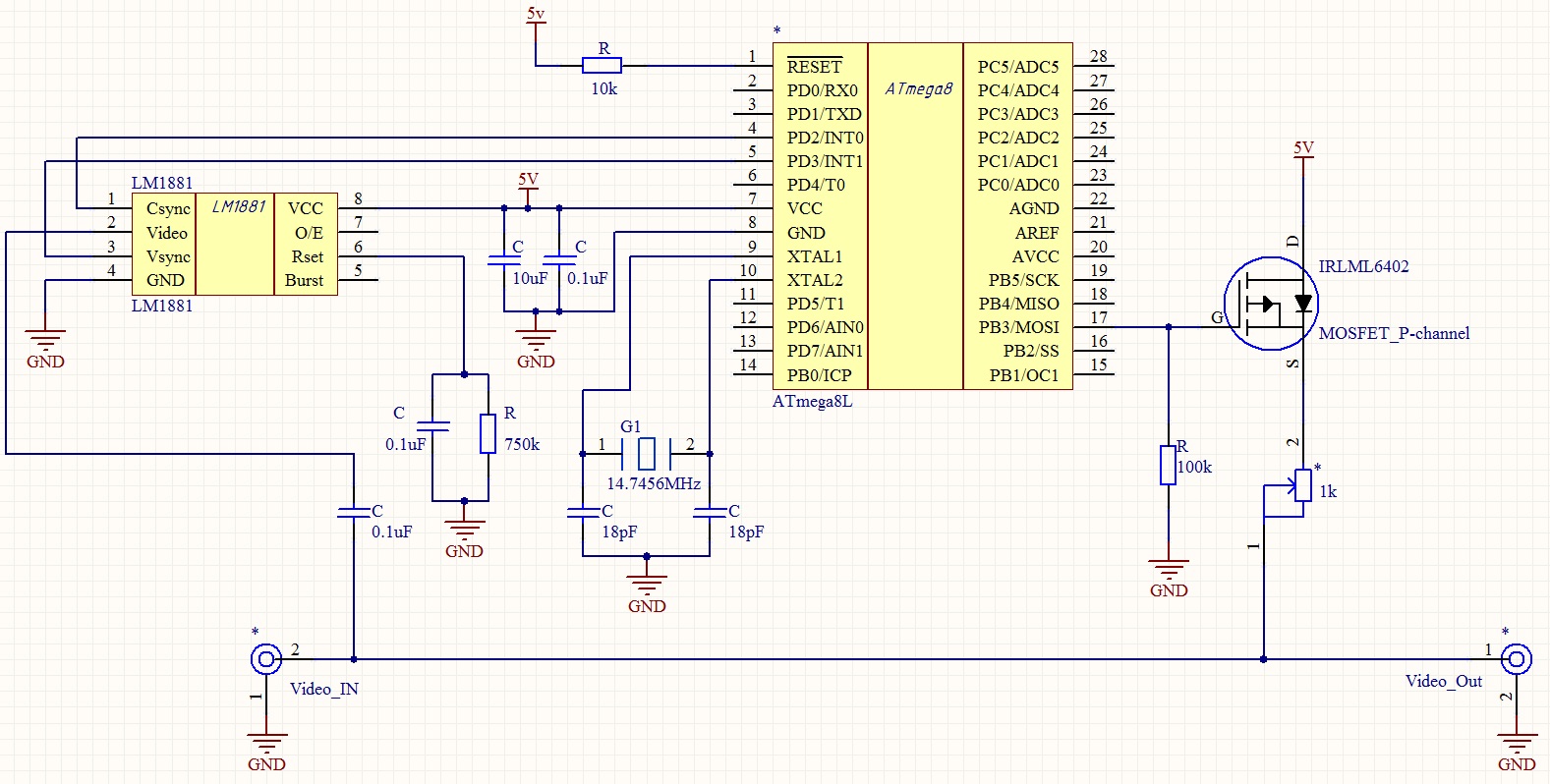The width and height of the screenshot is (1550, 784).
Task: Select the 0.1uF capacitor above Video_IN
Action: tap(354, 512)
